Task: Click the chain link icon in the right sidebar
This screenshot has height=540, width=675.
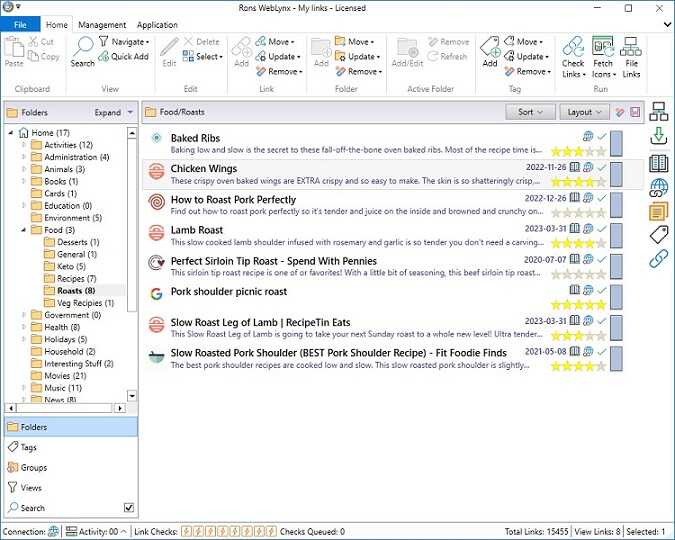Action: pos(659,259)
